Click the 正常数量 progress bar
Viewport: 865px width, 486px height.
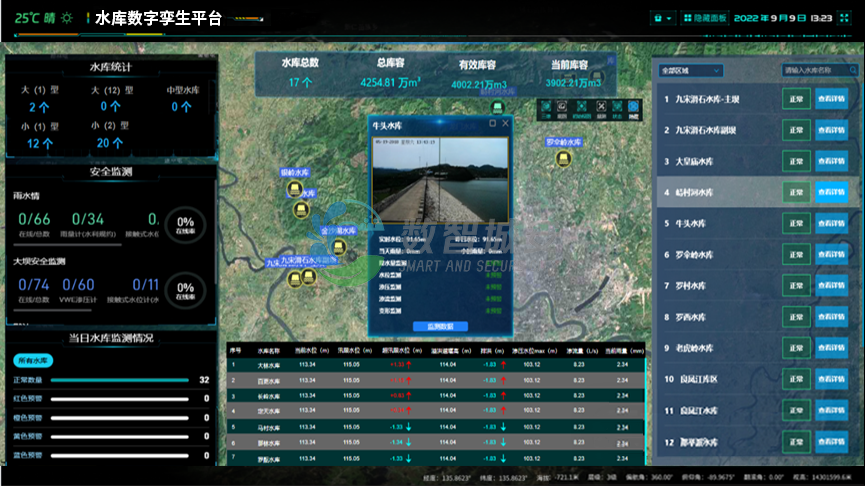click(118, 380)
